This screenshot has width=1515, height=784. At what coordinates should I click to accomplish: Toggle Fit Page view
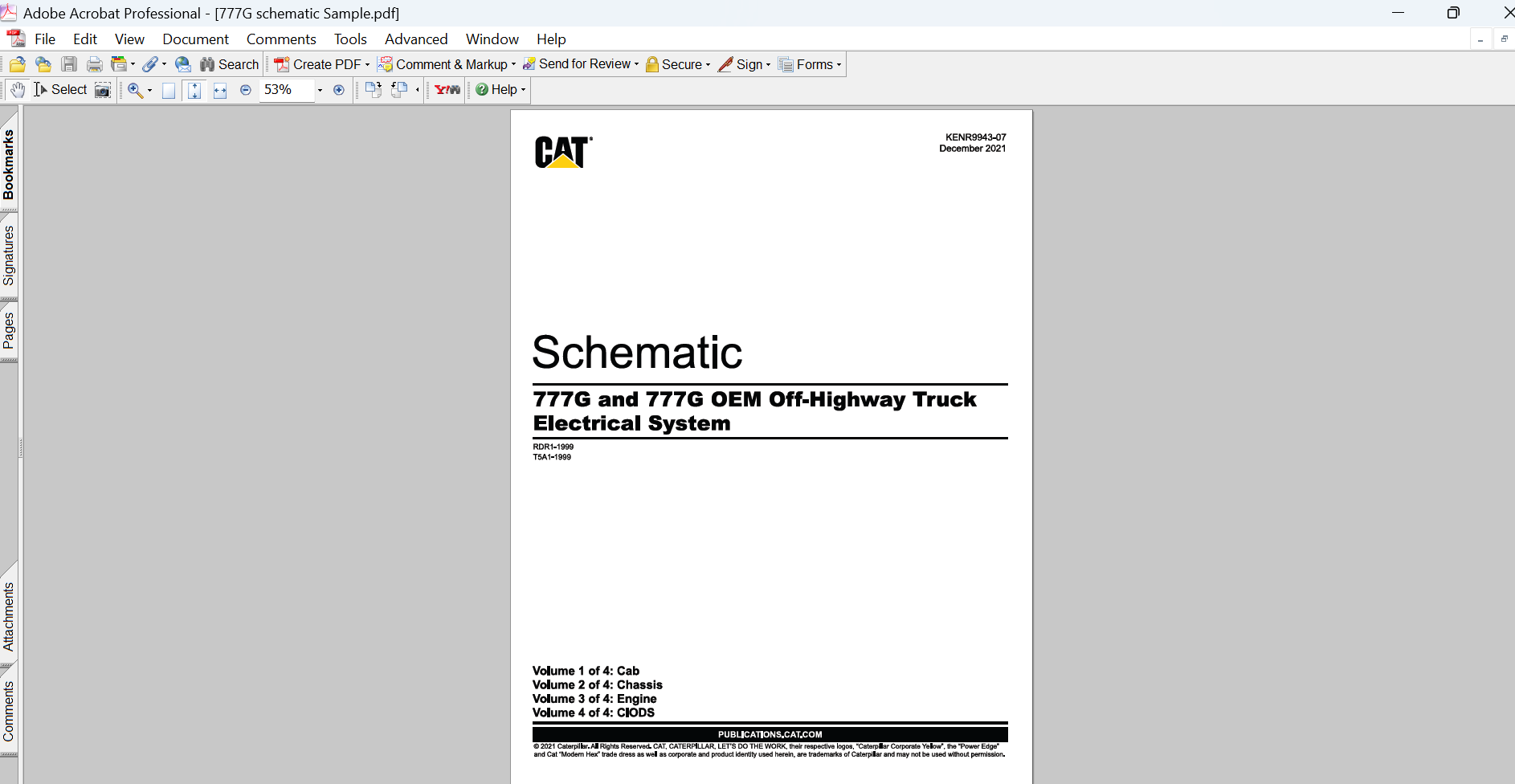pyautogui.click(x=194, y=90)
